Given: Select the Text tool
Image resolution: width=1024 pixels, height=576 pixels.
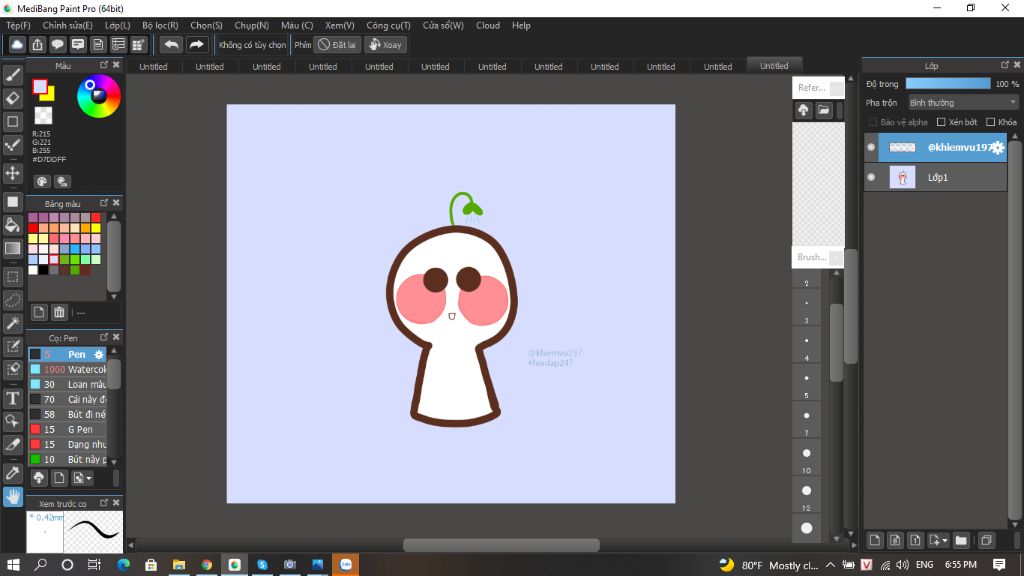Looking at the screenshot, I should click(12, 398).
